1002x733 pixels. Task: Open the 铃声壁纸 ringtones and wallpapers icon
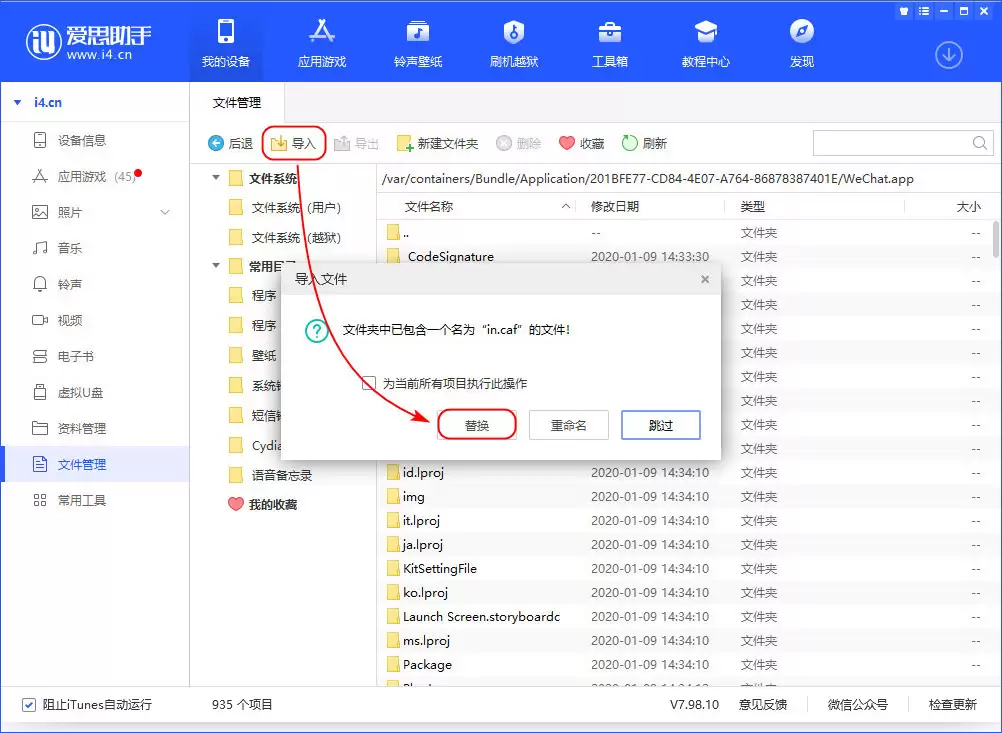(x=418, y=31)
